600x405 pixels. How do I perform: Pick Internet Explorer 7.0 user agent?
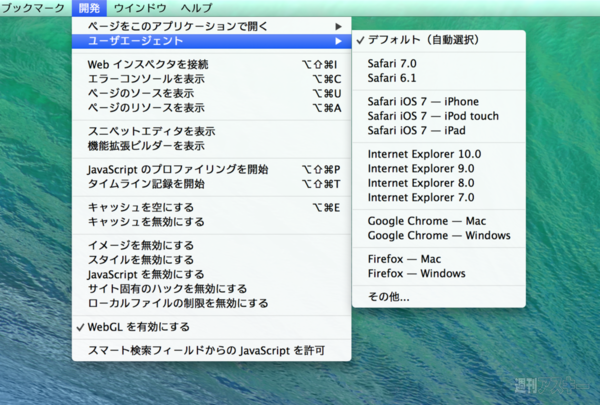(439, 198)
